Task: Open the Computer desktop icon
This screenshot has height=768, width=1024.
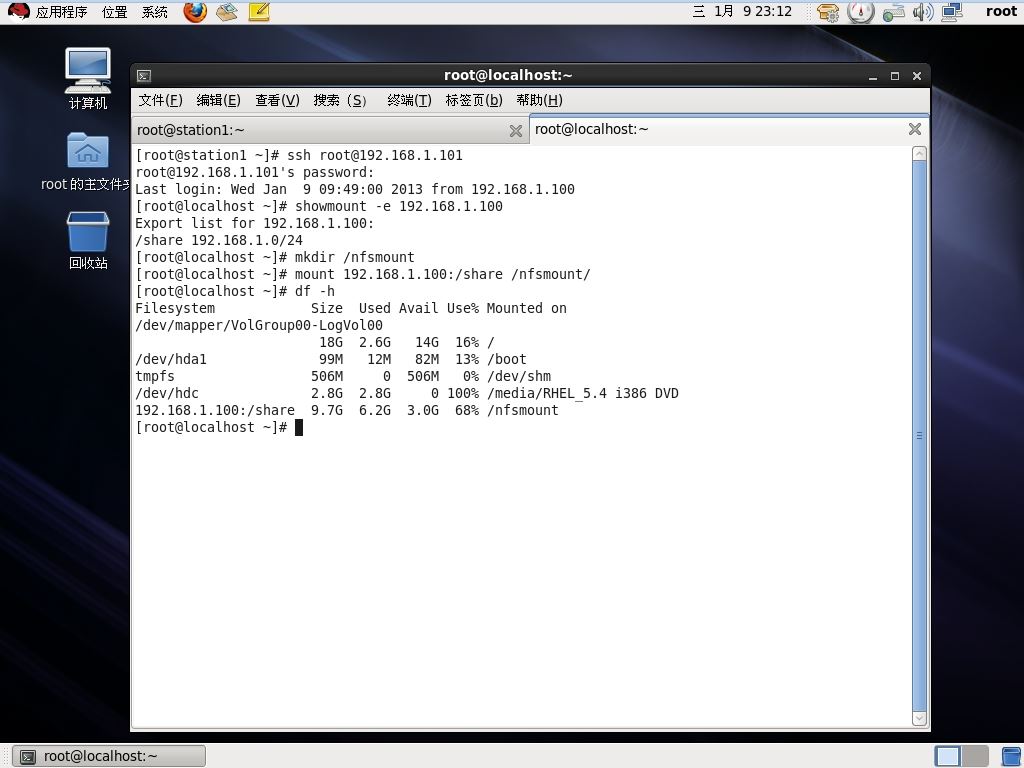Action: [88, 78]
